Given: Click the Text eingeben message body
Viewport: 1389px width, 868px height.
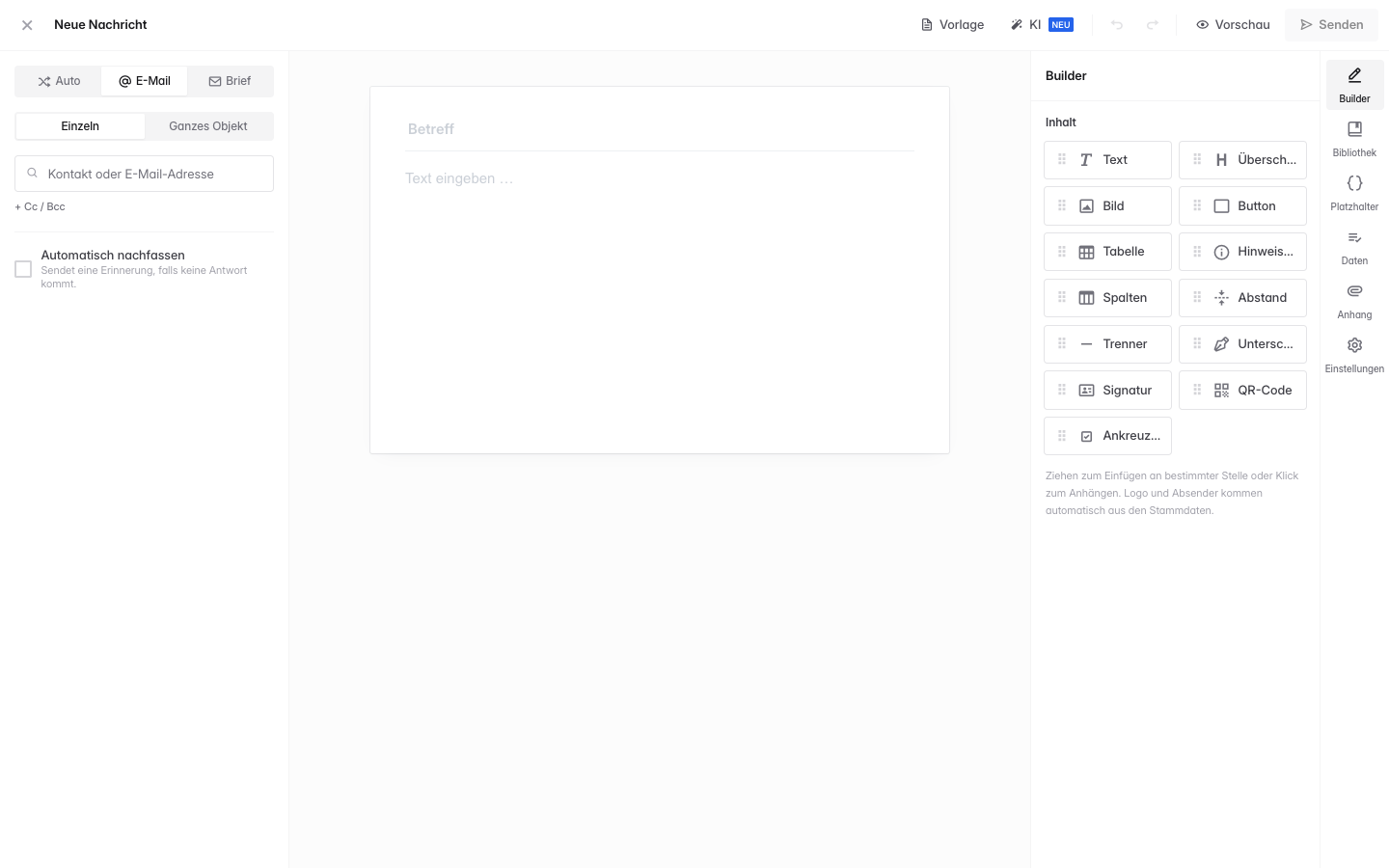Looking at the screenshot, I should [x=660, y=178].
